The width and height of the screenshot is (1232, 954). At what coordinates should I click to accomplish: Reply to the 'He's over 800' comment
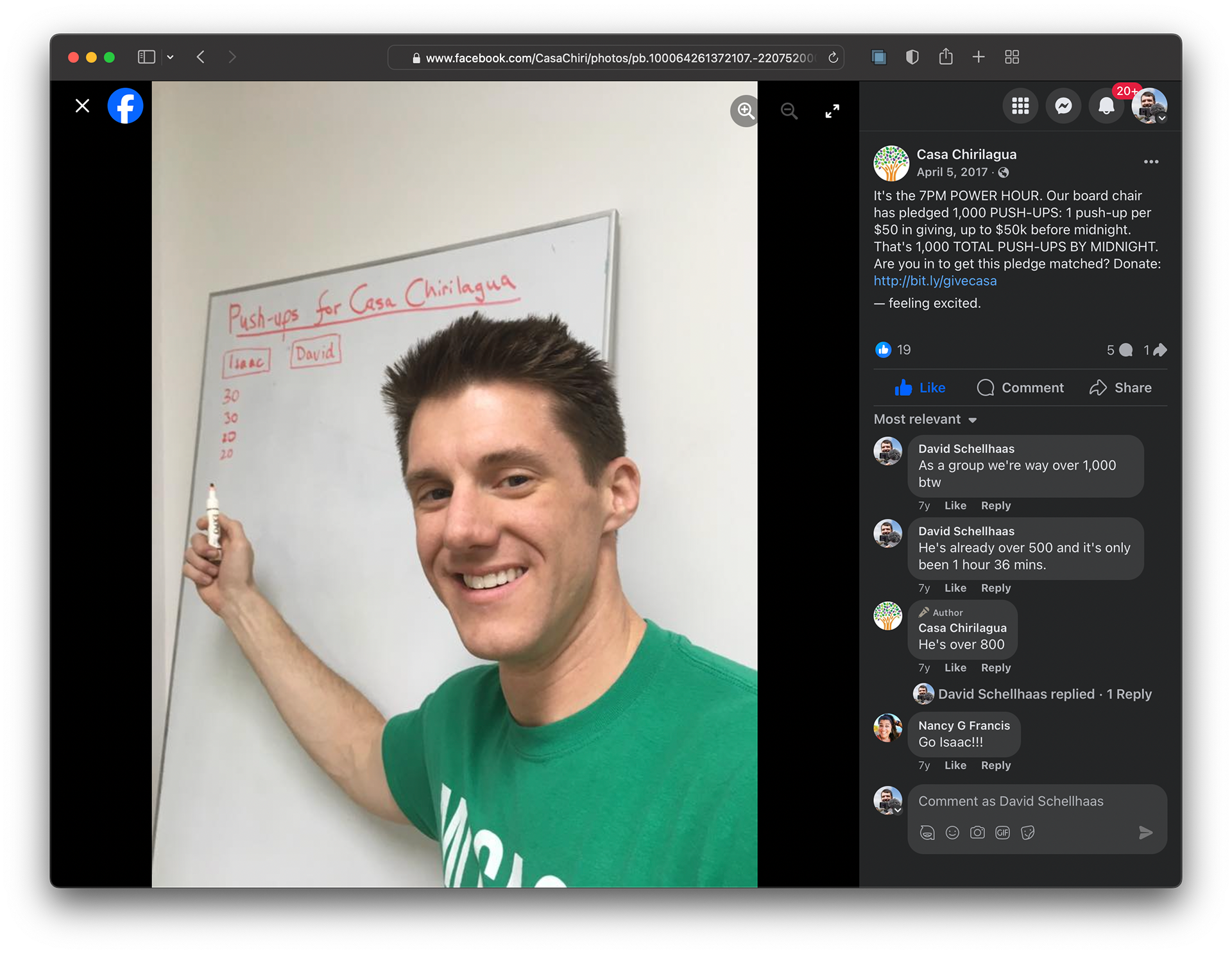click(x=995, y=668)
